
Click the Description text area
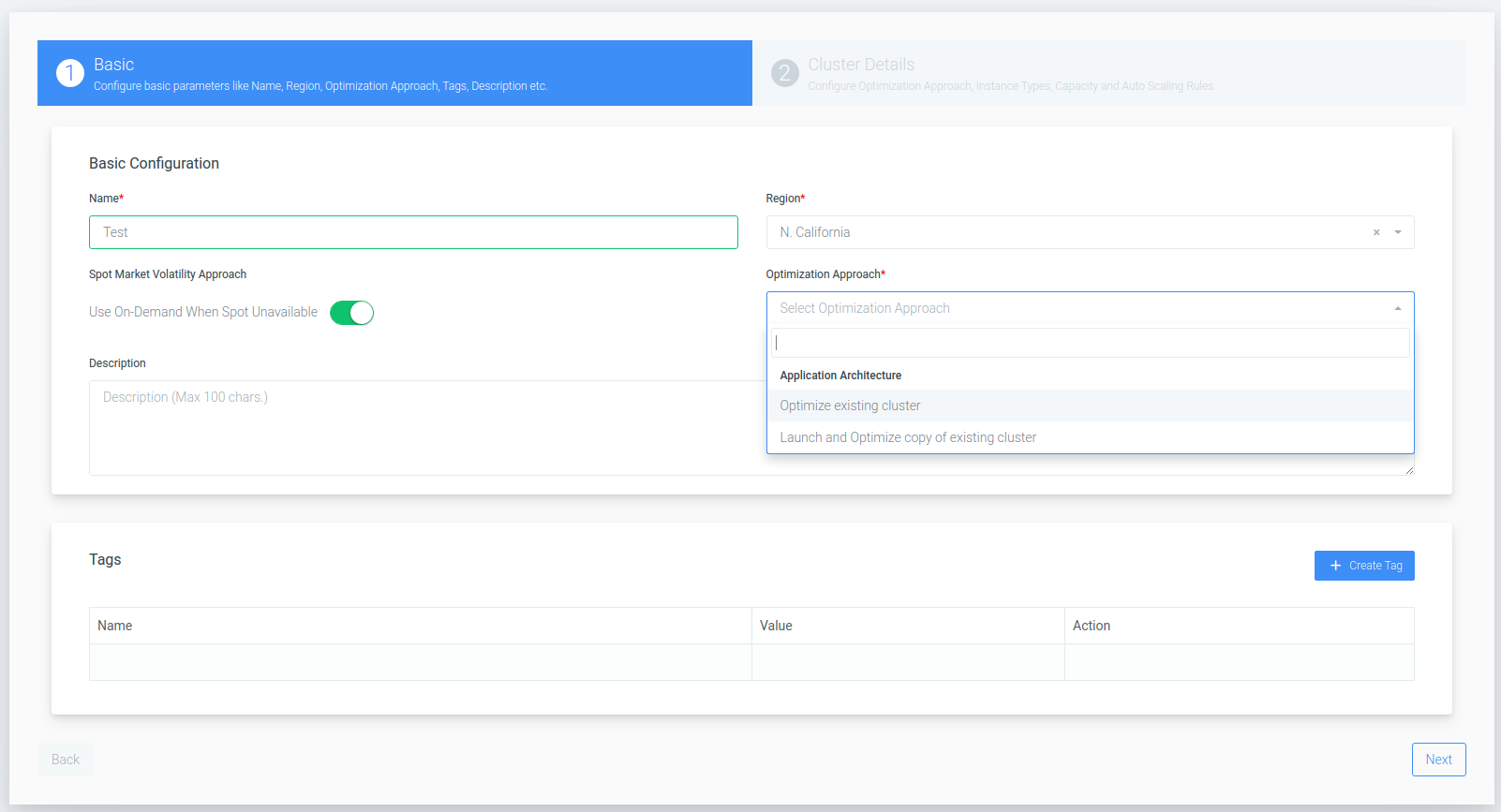[x=426, y=428]
